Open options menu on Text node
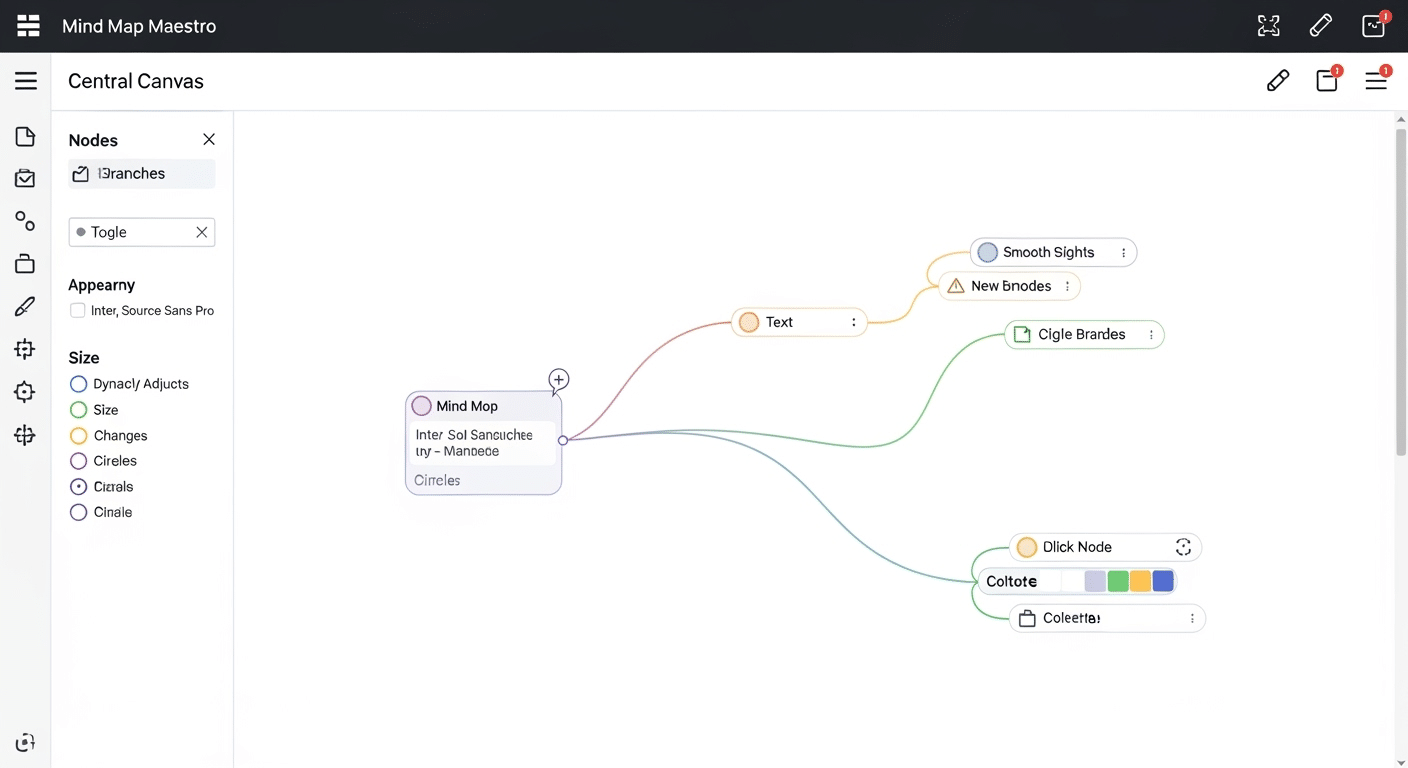This screenshot has height=768, width=1408. coord(853,322)
